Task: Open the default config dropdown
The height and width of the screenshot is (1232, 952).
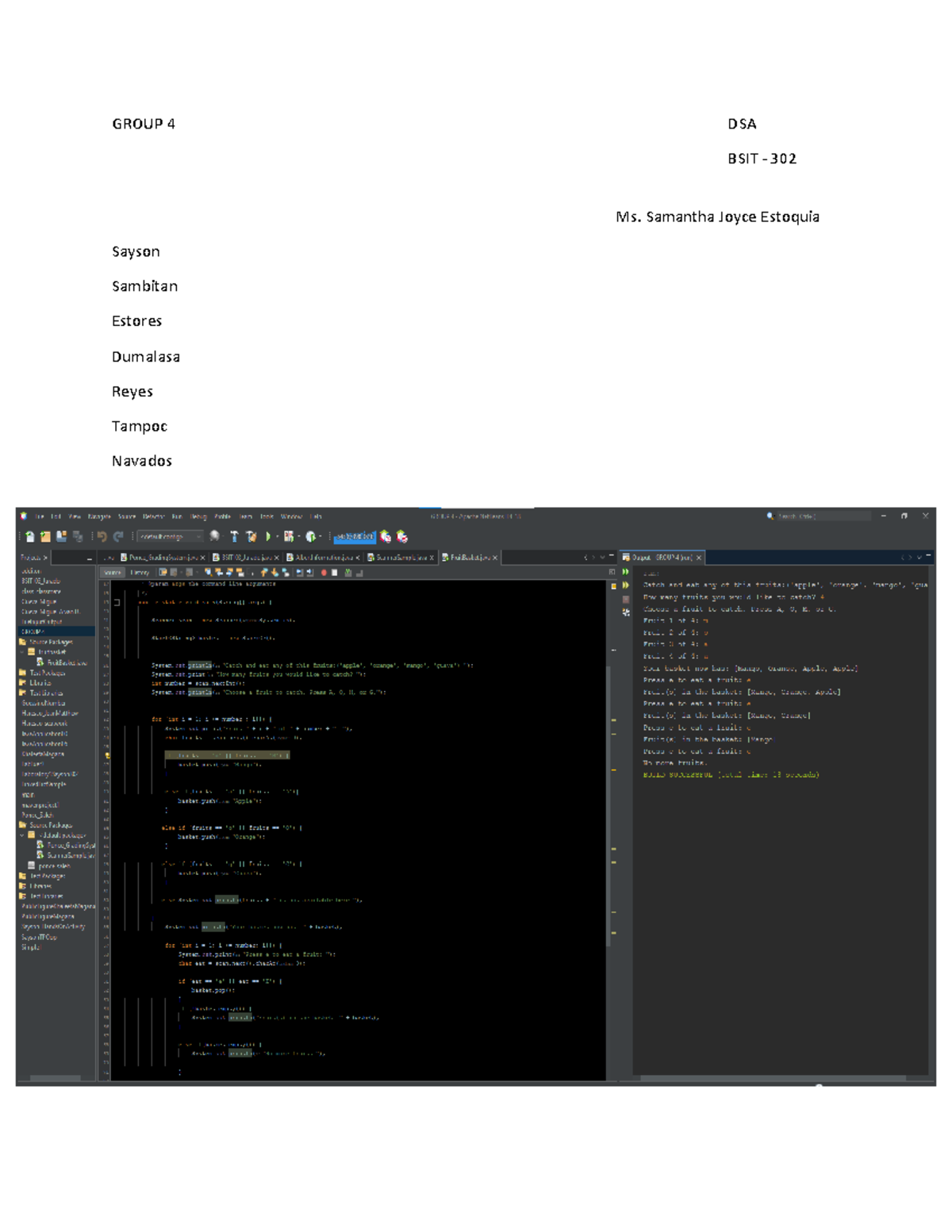Action: coord(170,537)
